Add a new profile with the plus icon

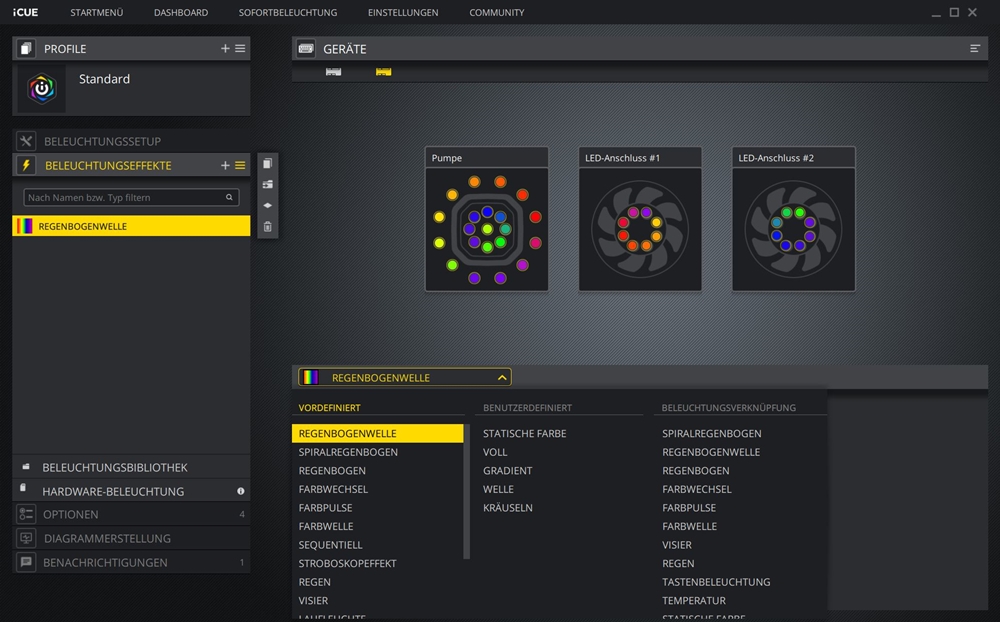pos(225,48)
